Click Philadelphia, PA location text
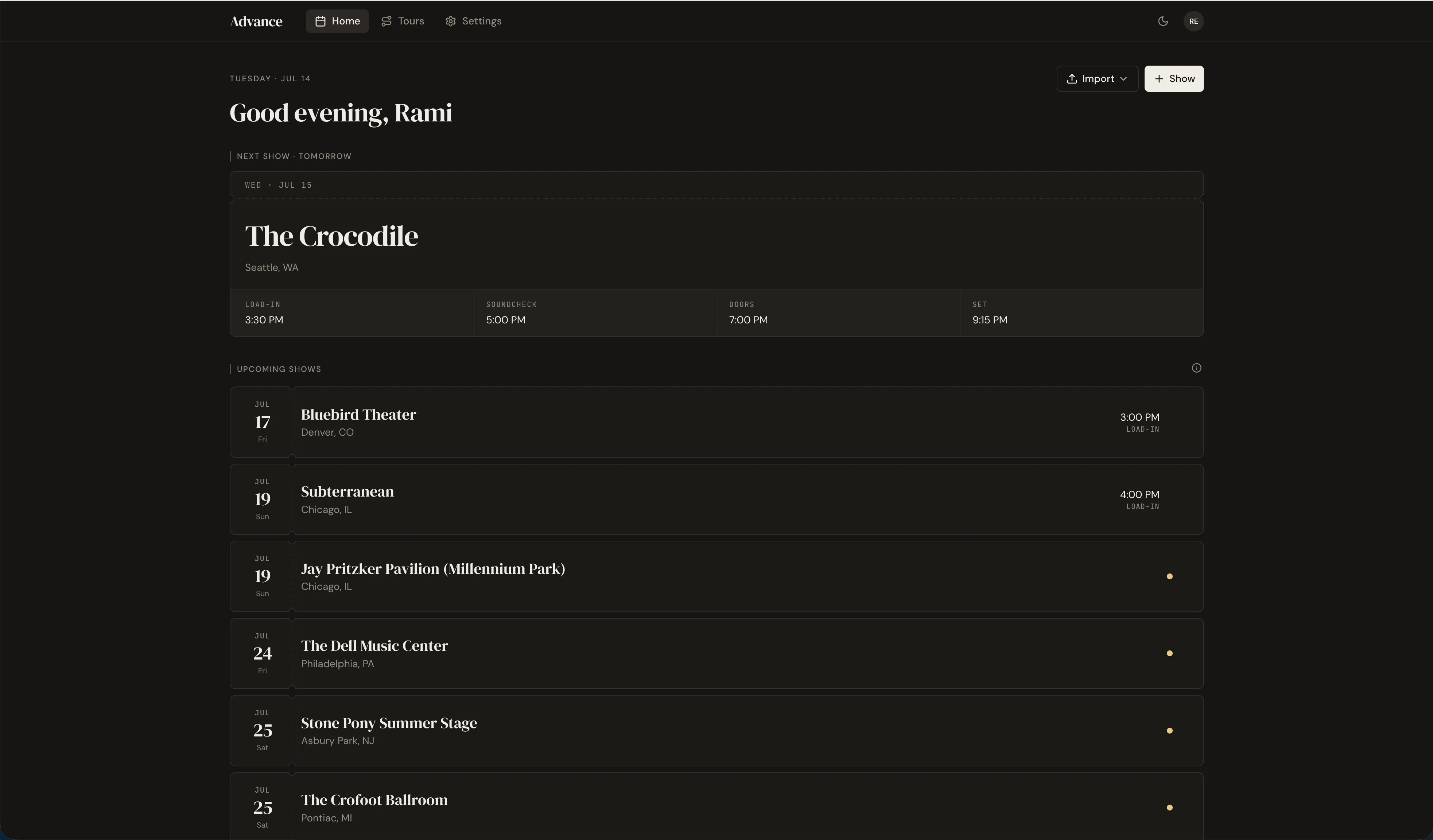Screen dimensions: 1433x840 pyautogui.click(x=337, y=664)
